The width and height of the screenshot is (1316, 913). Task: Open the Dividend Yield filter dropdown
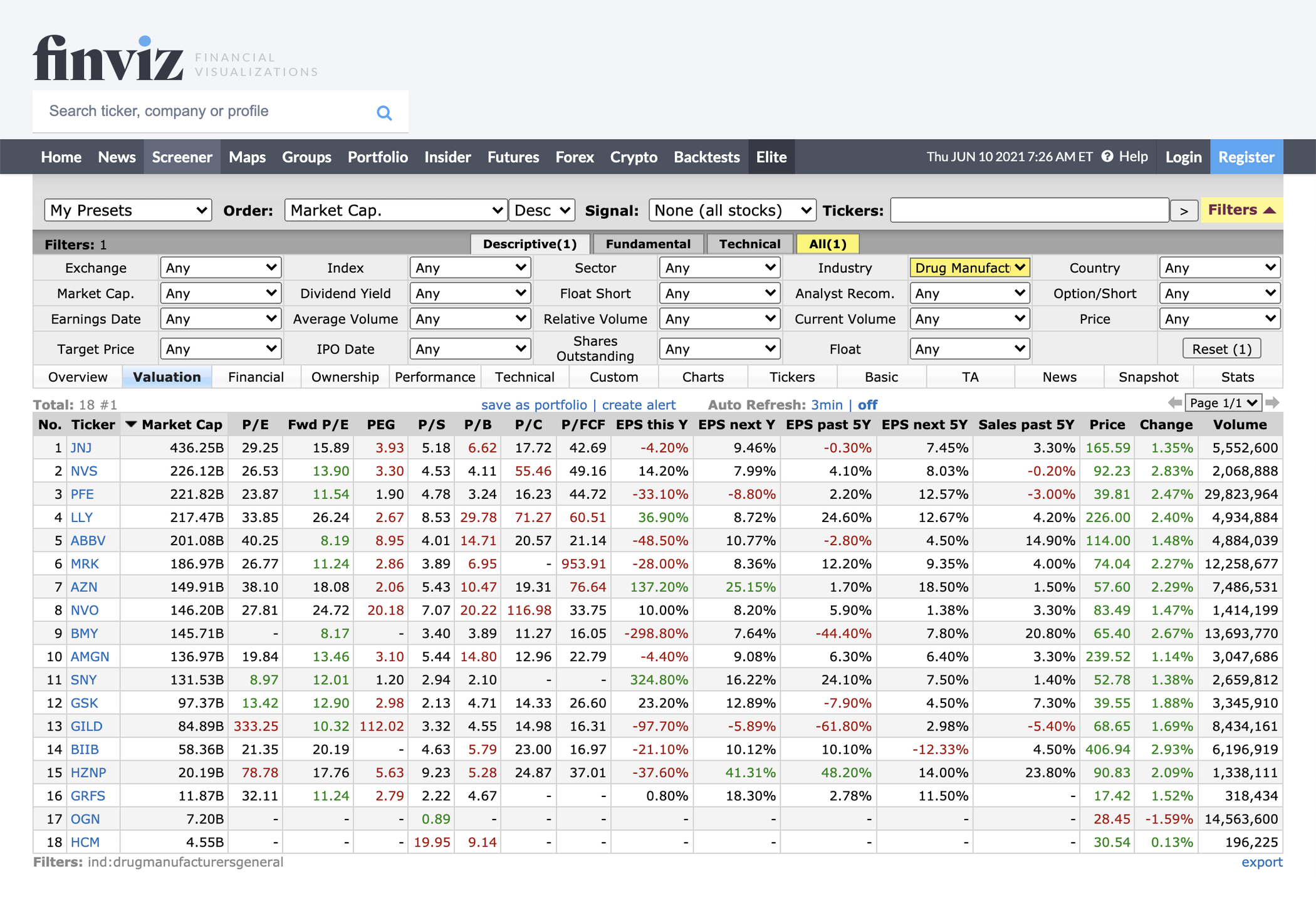[470, 293]
